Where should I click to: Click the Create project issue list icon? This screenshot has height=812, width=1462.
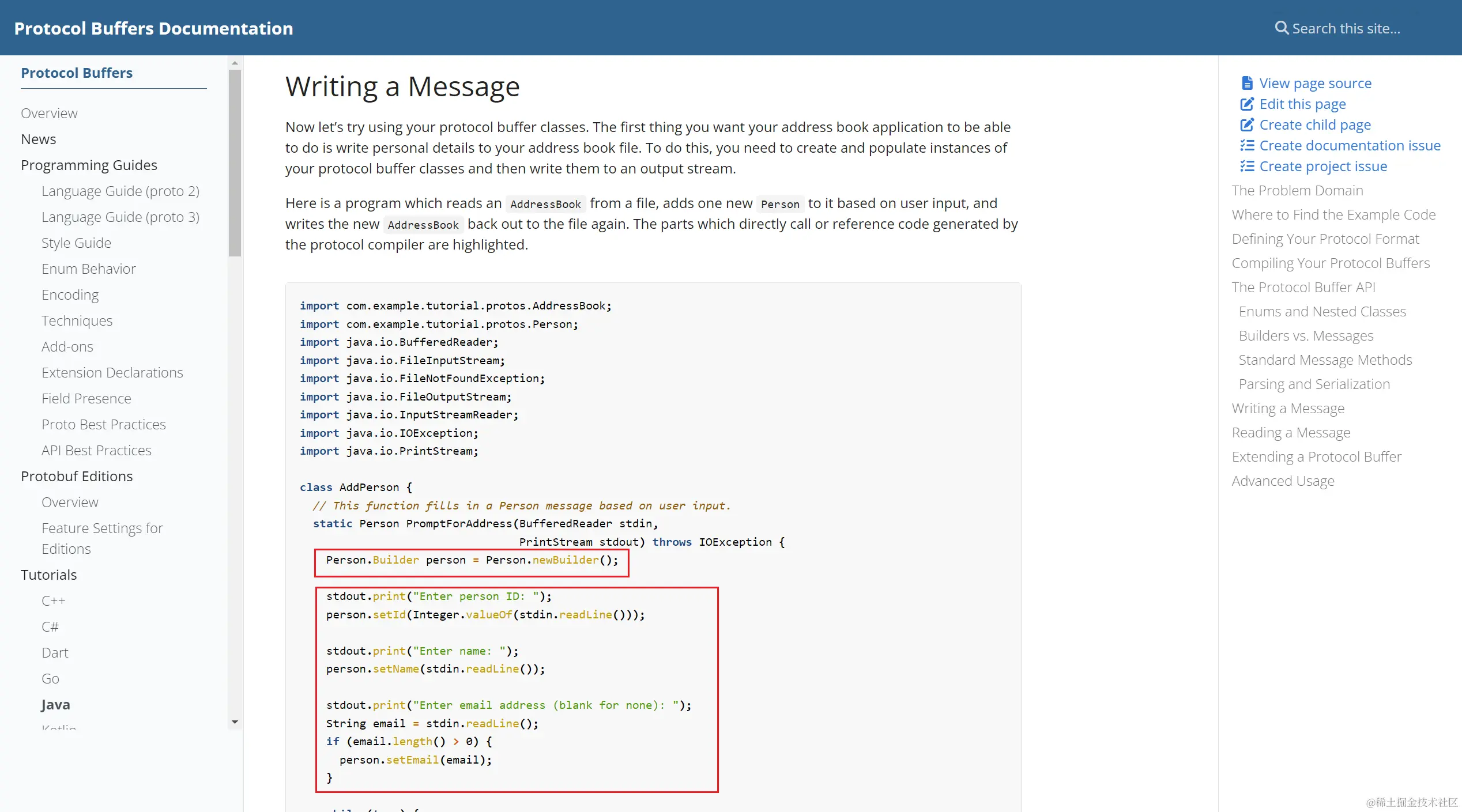1247,167
